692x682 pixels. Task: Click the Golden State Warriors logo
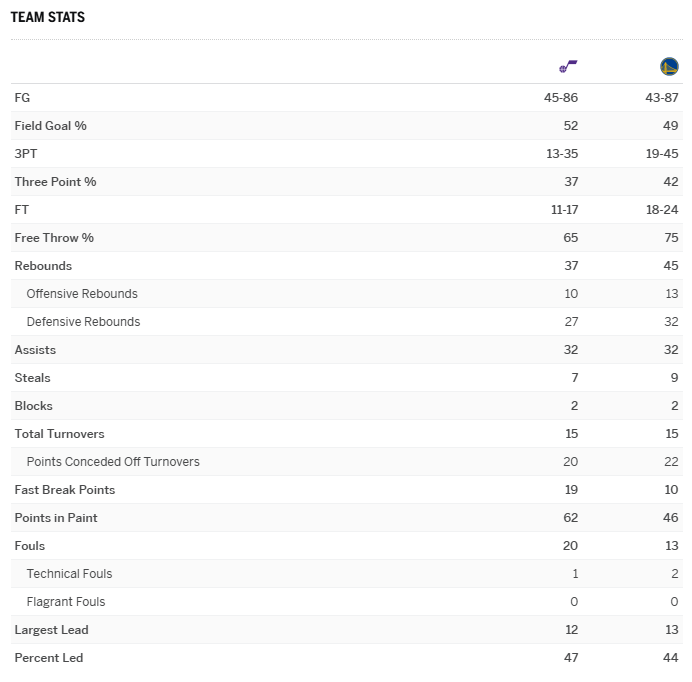[x=669, y=67]
